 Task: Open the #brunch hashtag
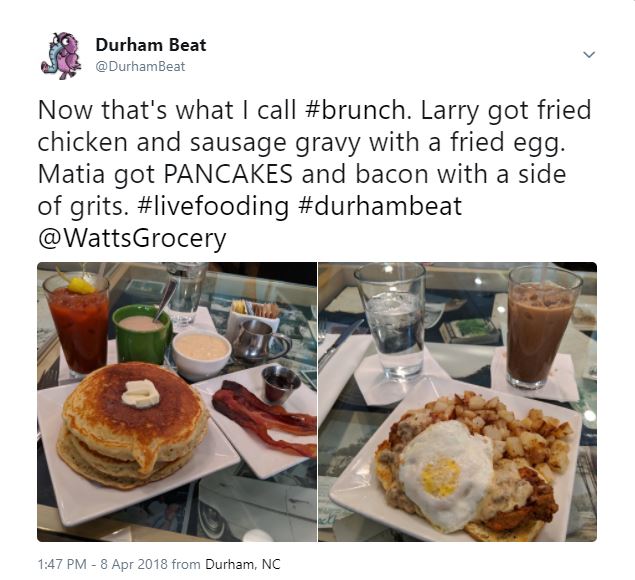(x=356, y=110)
